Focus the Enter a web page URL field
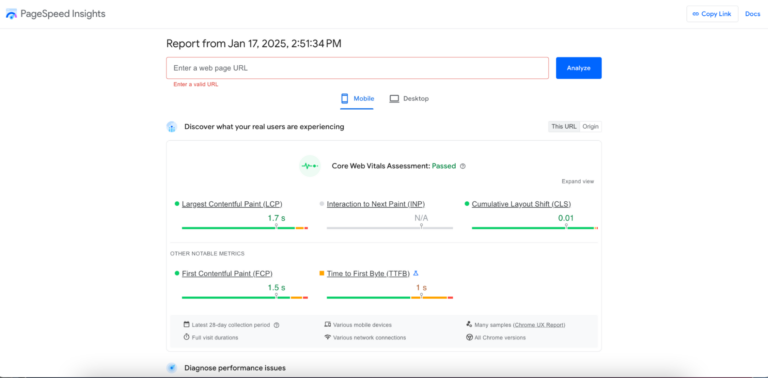 [358, 68]
